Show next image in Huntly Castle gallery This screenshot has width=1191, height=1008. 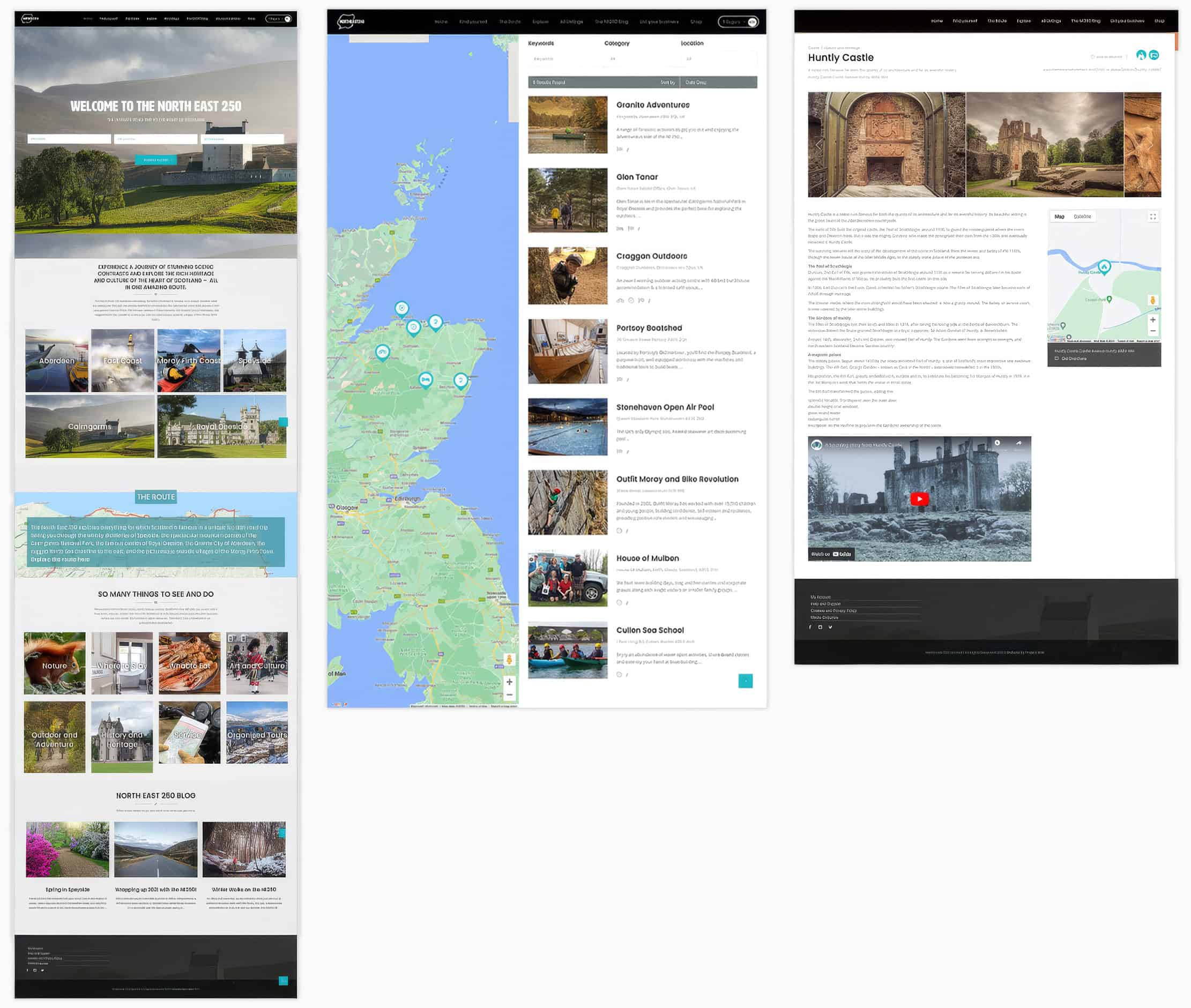point(1150,145)
